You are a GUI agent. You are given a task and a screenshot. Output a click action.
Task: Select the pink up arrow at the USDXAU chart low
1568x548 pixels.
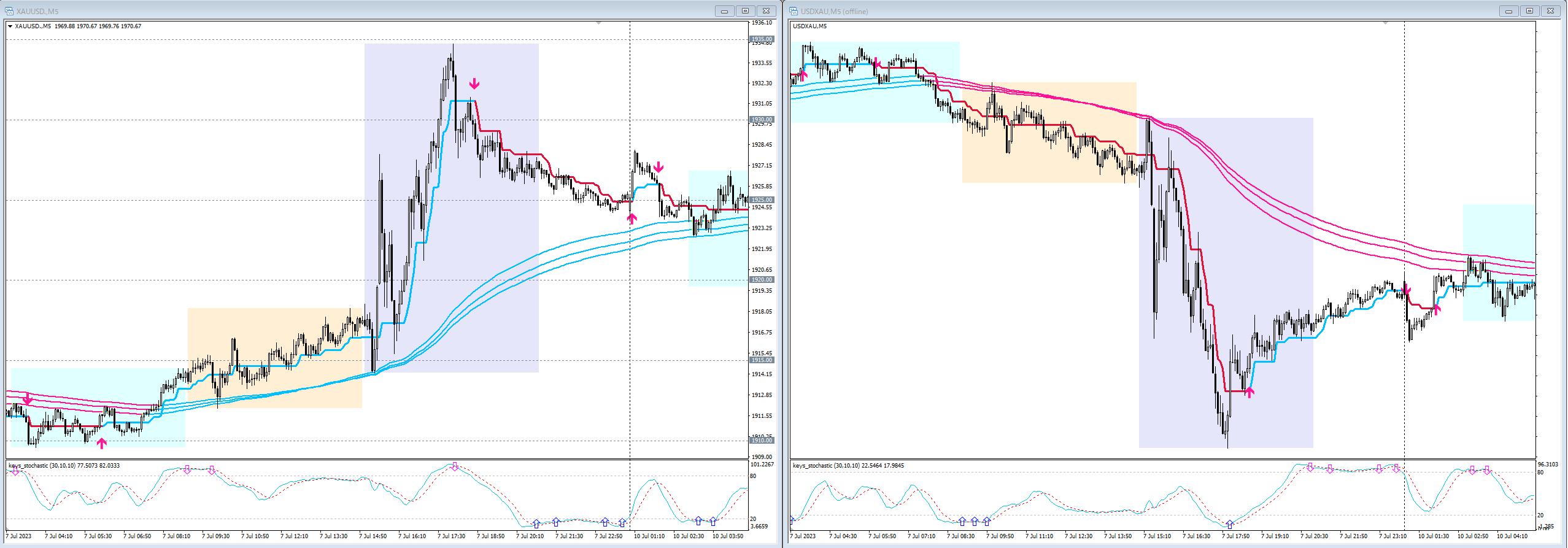pyautogui.click(x=1249, y=392)
